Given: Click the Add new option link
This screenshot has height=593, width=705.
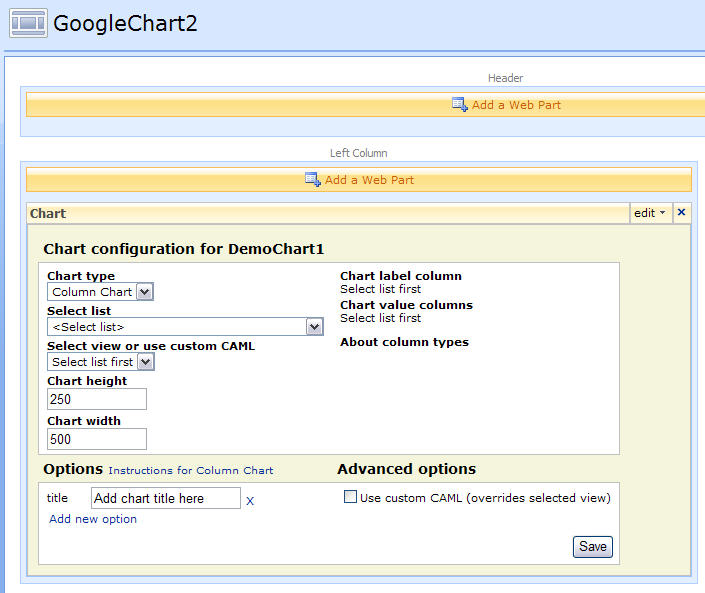Looking at the screenshot, I should point(93,519).
